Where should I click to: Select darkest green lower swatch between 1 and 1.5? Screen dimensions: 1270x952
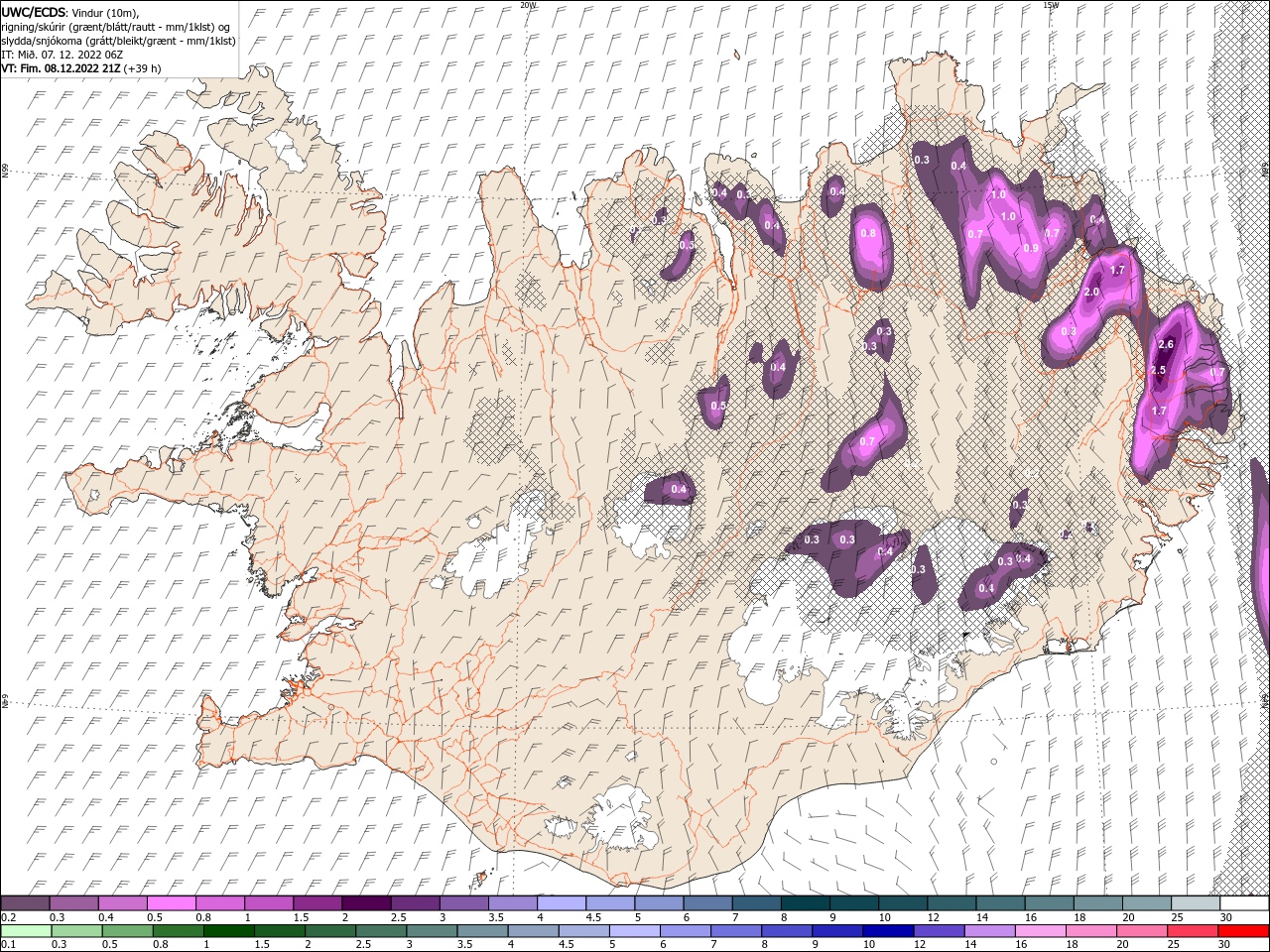[x=228, y=930]
